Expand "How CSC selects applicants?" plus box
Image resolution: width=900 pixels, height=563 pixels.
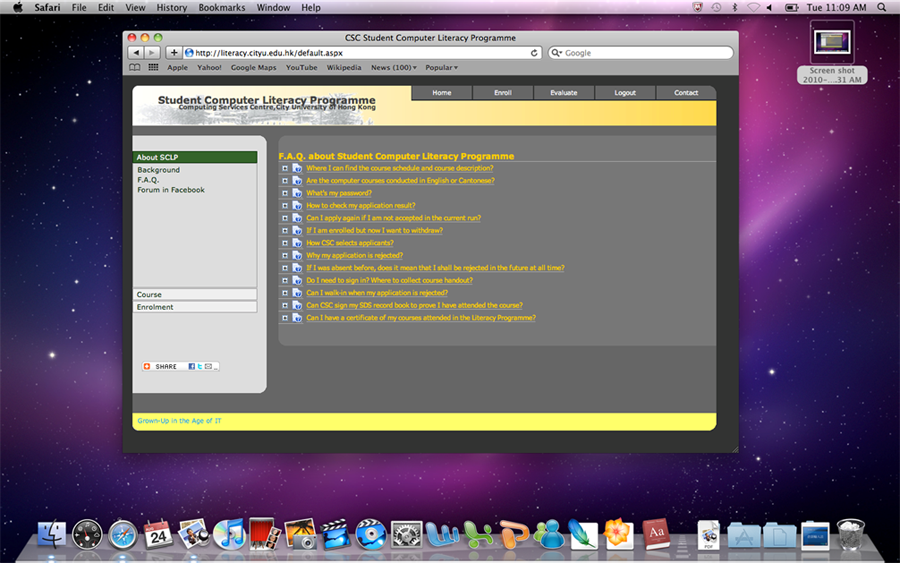tap(285, 243)
